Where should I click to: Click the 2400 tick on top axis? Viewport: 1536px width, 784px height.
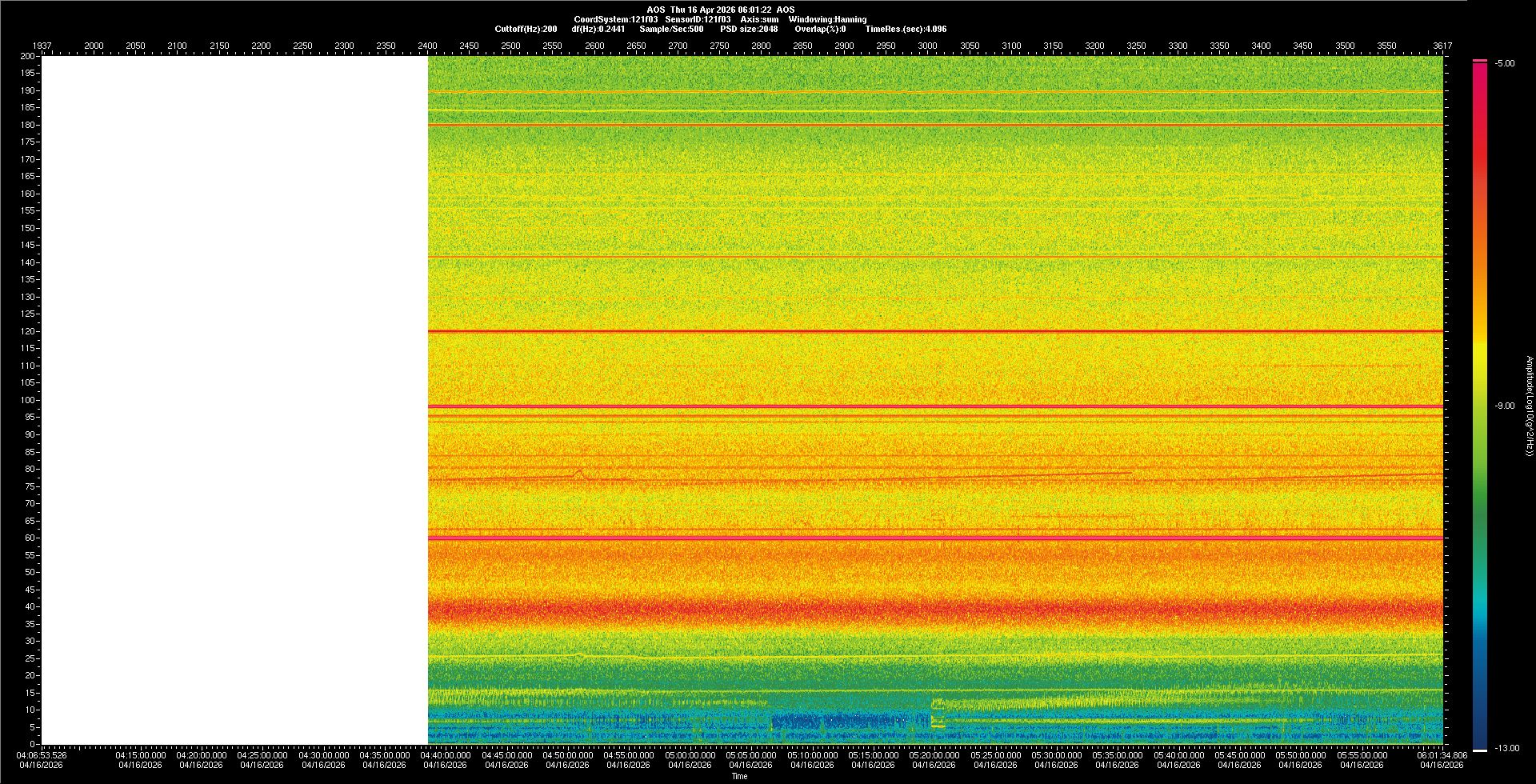[x=427, y=46]
